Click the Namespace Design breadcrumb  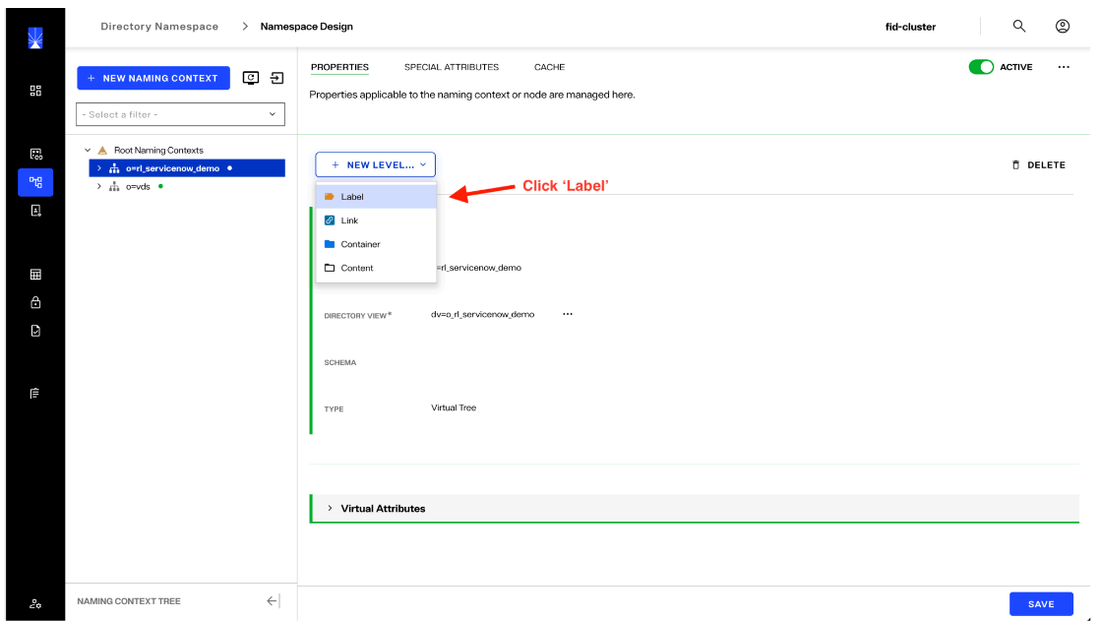[x=307, y=27]
